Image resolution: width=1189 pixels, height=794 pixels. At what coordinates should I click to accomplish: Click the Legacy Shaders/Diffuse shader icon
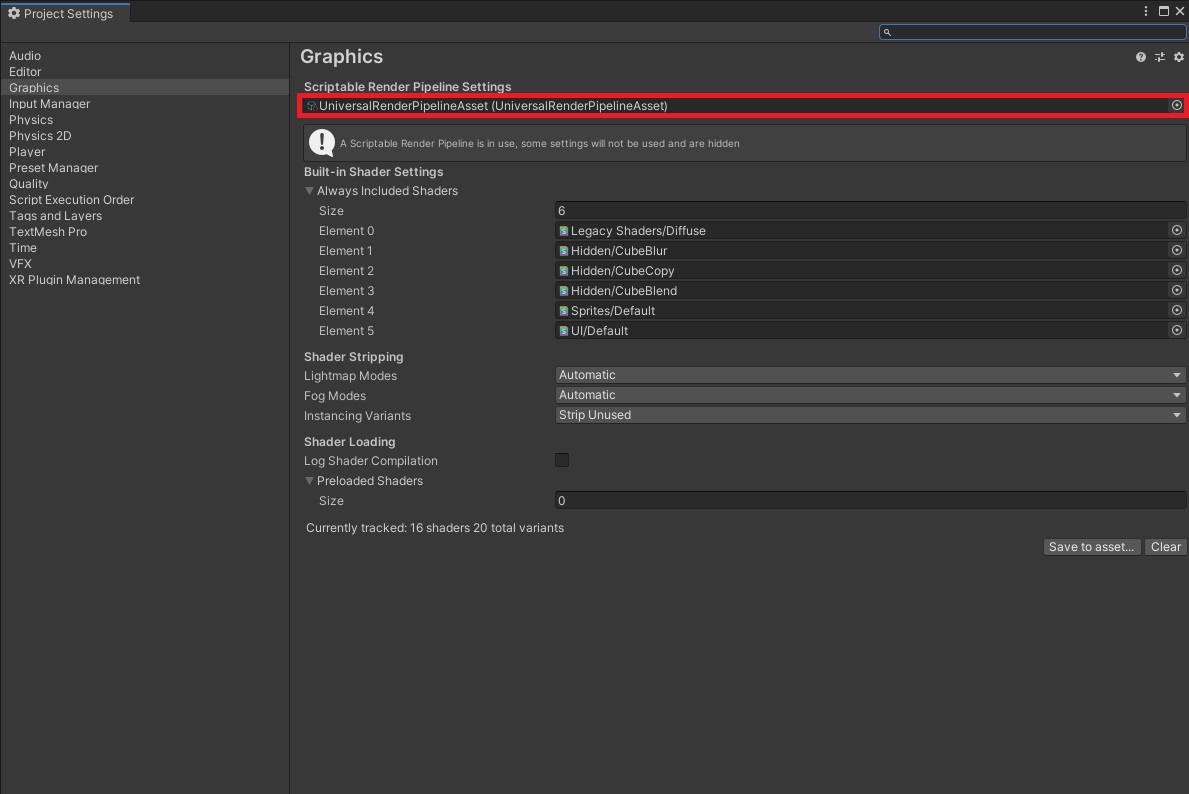click(x=563, y=231)
